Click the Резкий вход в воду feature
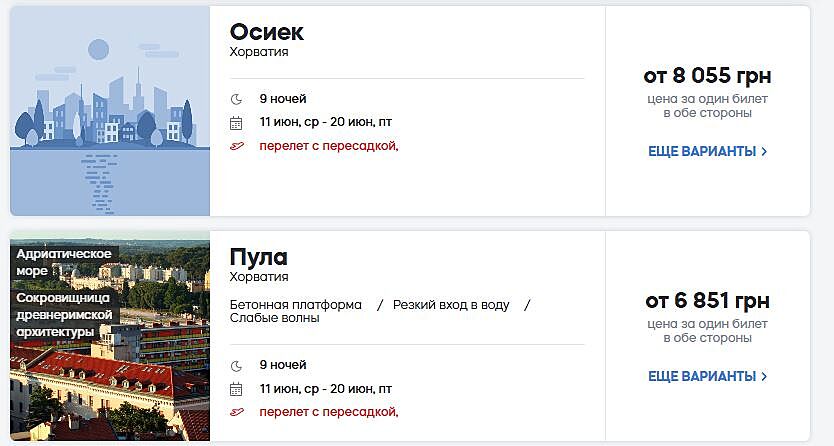This screenshot has width=834, height=446. 451,305
